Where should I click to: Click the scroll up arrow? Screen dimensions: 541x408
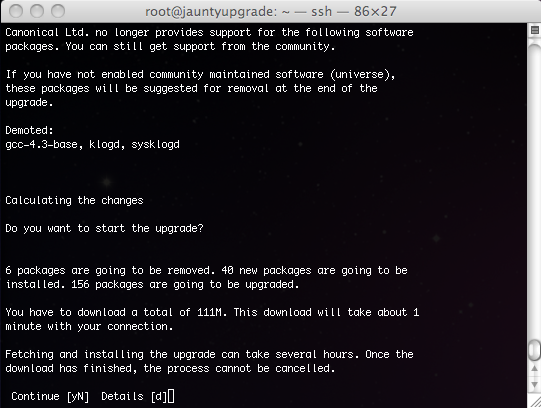click(x=534, y=370)
